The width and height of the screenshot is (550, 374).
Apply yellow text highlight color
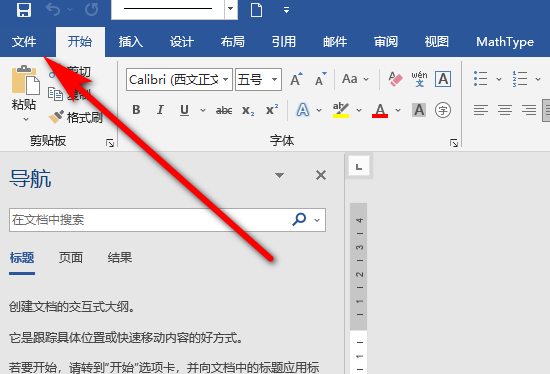point(341,110)
